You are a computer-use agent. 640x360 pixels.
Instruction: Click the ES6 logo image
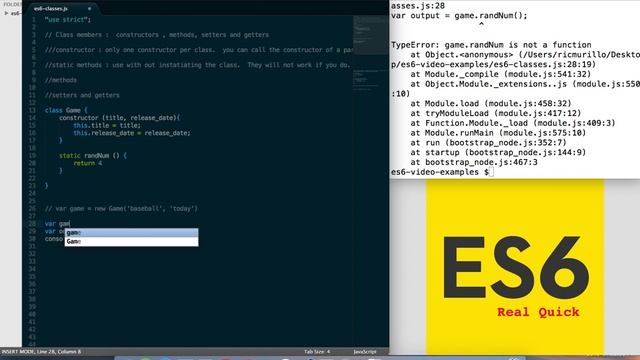[515, 267]
